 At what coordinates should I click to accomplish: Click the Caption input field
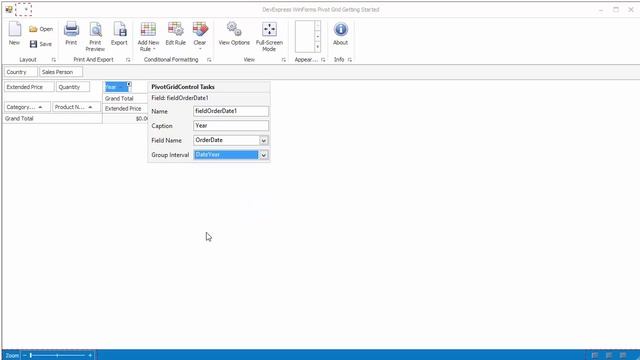coord(231,126)
